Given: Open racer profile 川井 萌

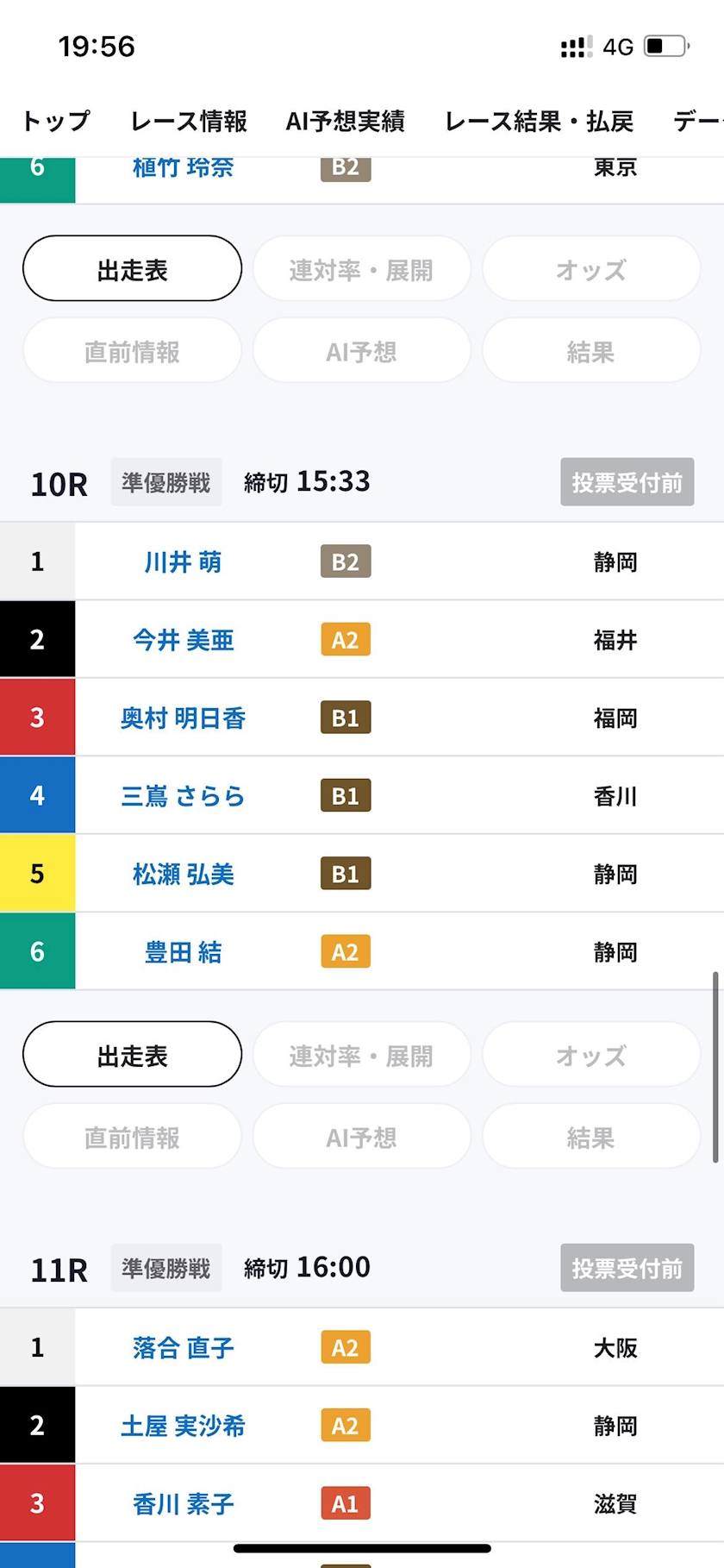Looking at the screenshot, I should [x=183, y=562].
